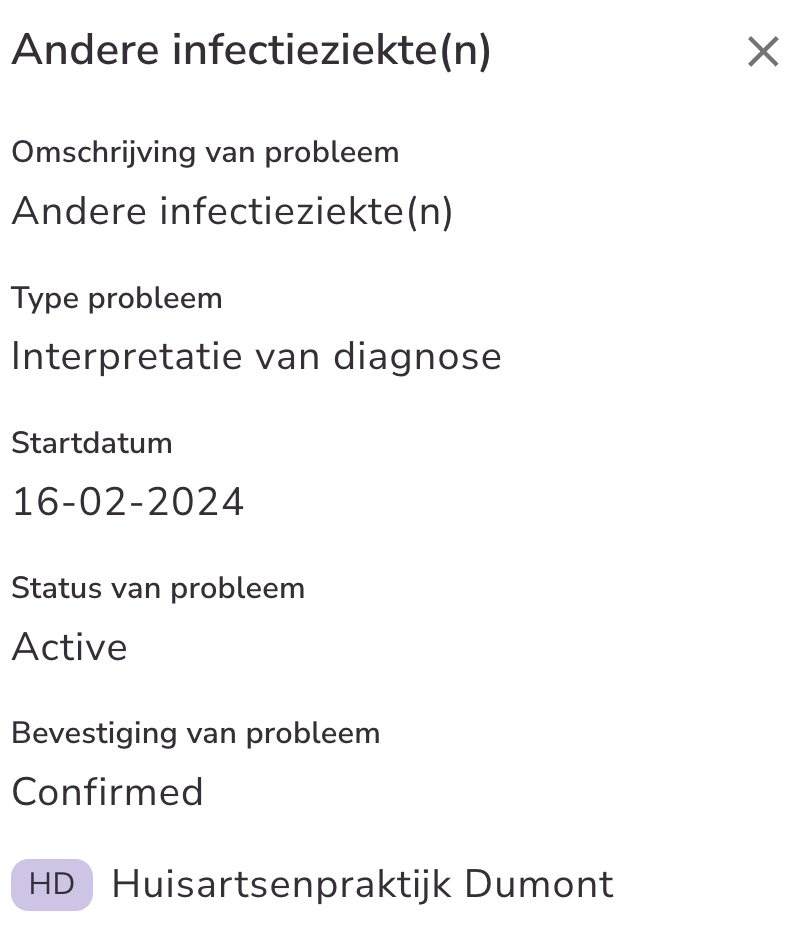Click description value under Omschrijving van probleem

pyautogui.click(x=232, y=211)
